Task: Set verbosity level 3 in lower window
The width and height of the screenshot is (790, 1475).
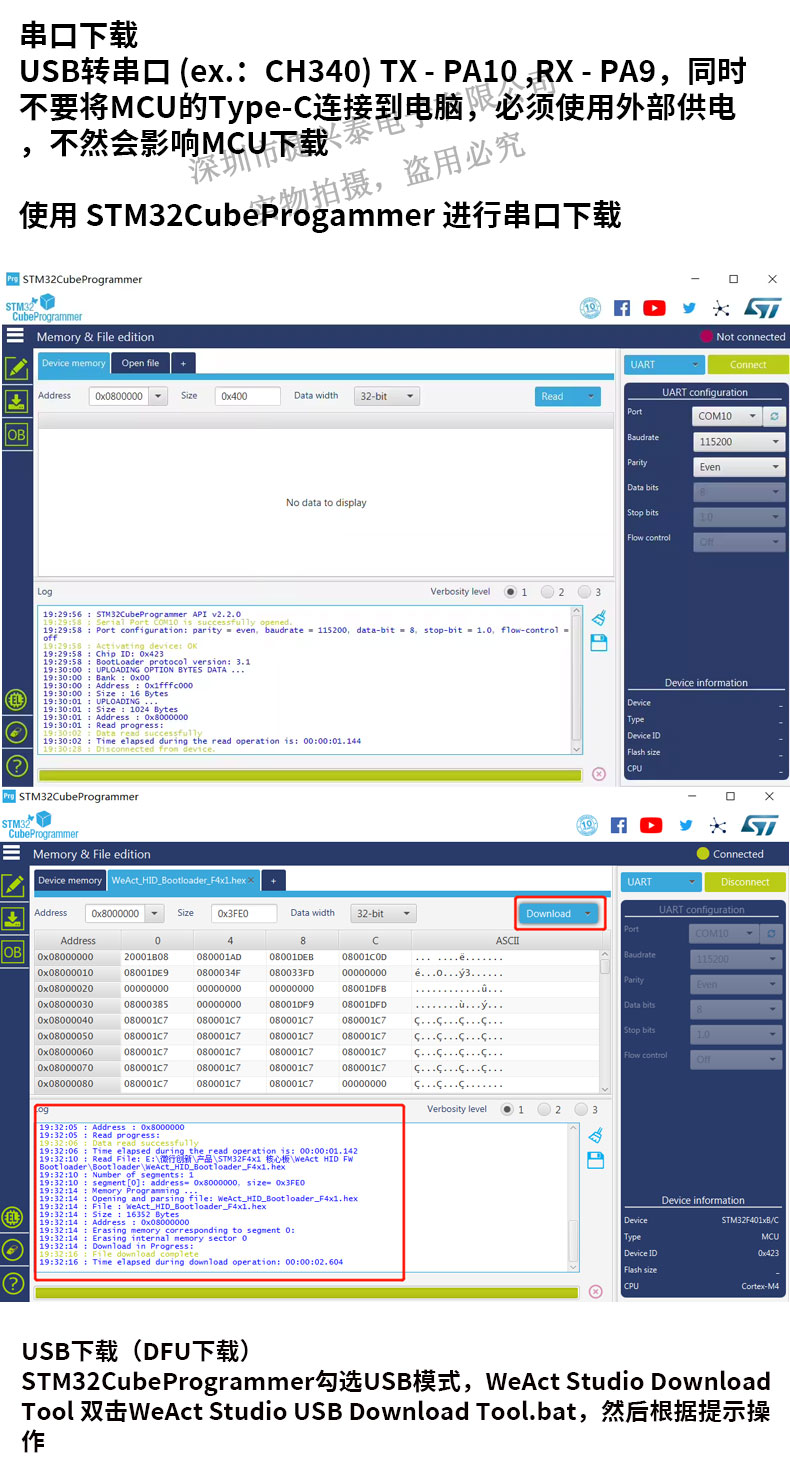Action: (x=582, y=1109)
